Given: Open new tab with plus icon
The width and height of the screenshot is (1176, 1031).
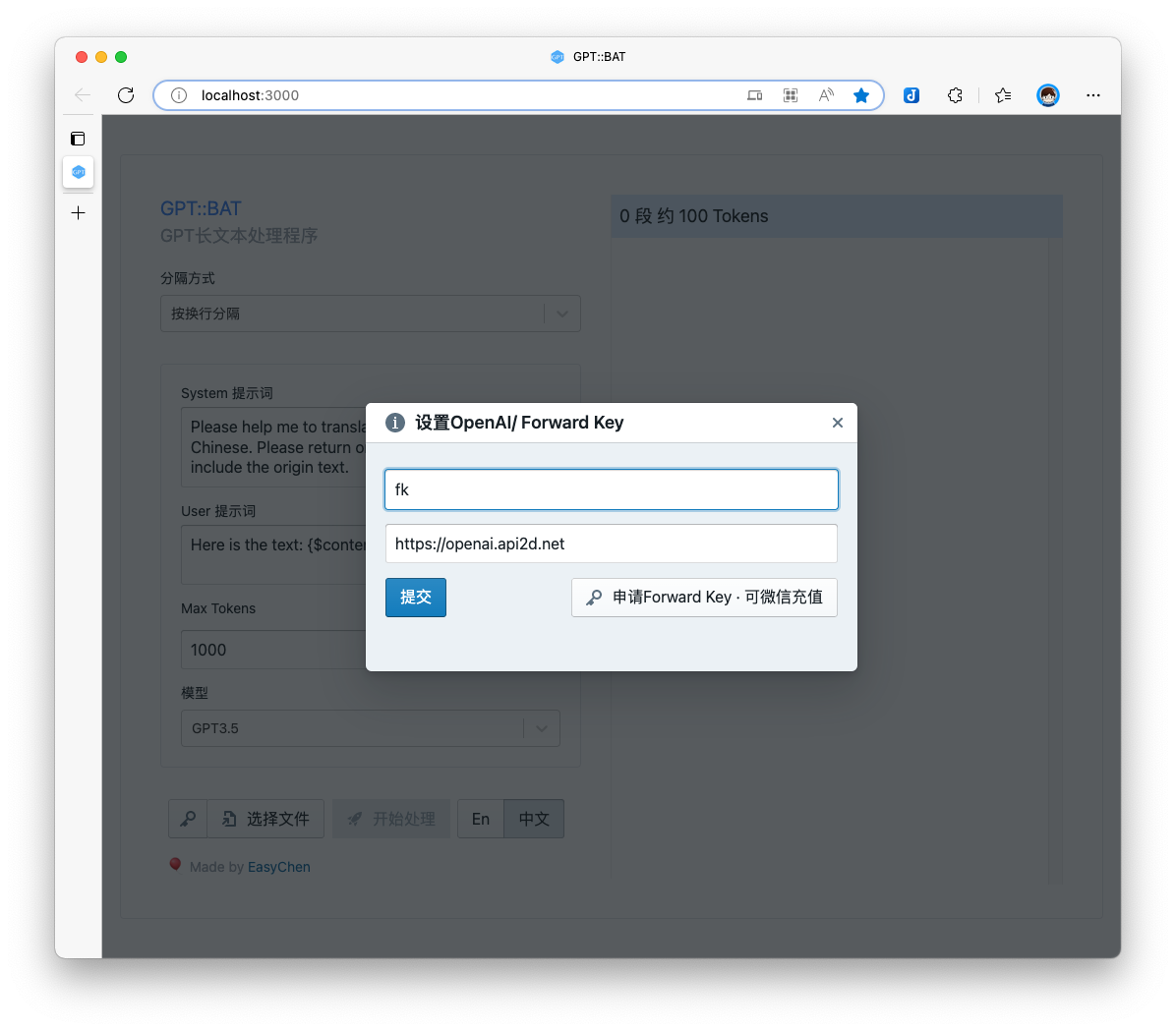Looking at the screenshot, I should (78, 213).
